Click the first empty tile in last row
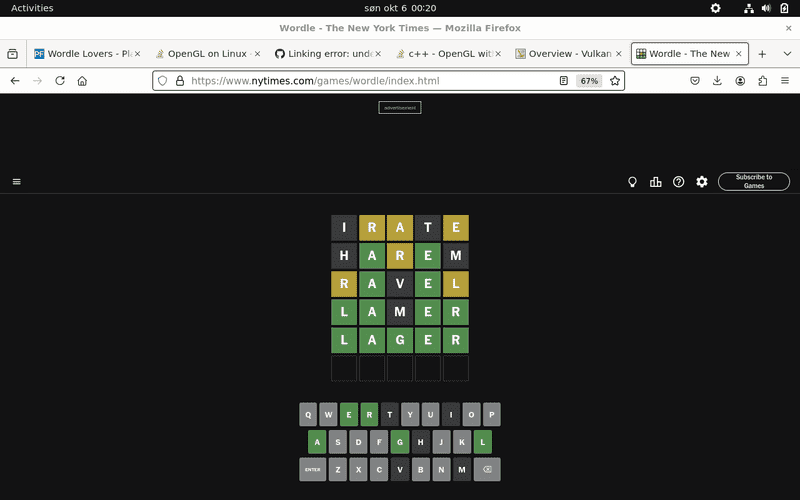The image size is (800, 500). click(x=344, y=368)
